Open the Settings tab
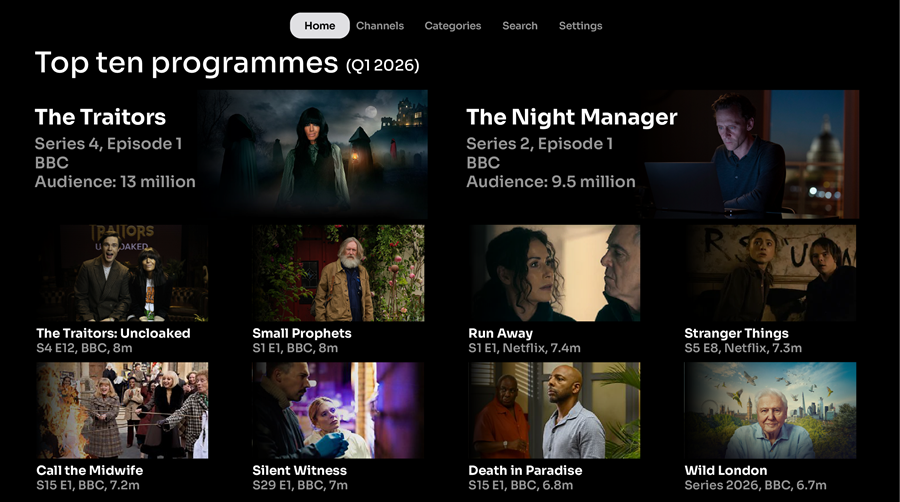Screen dimensions: 900x502 [580, 26]
